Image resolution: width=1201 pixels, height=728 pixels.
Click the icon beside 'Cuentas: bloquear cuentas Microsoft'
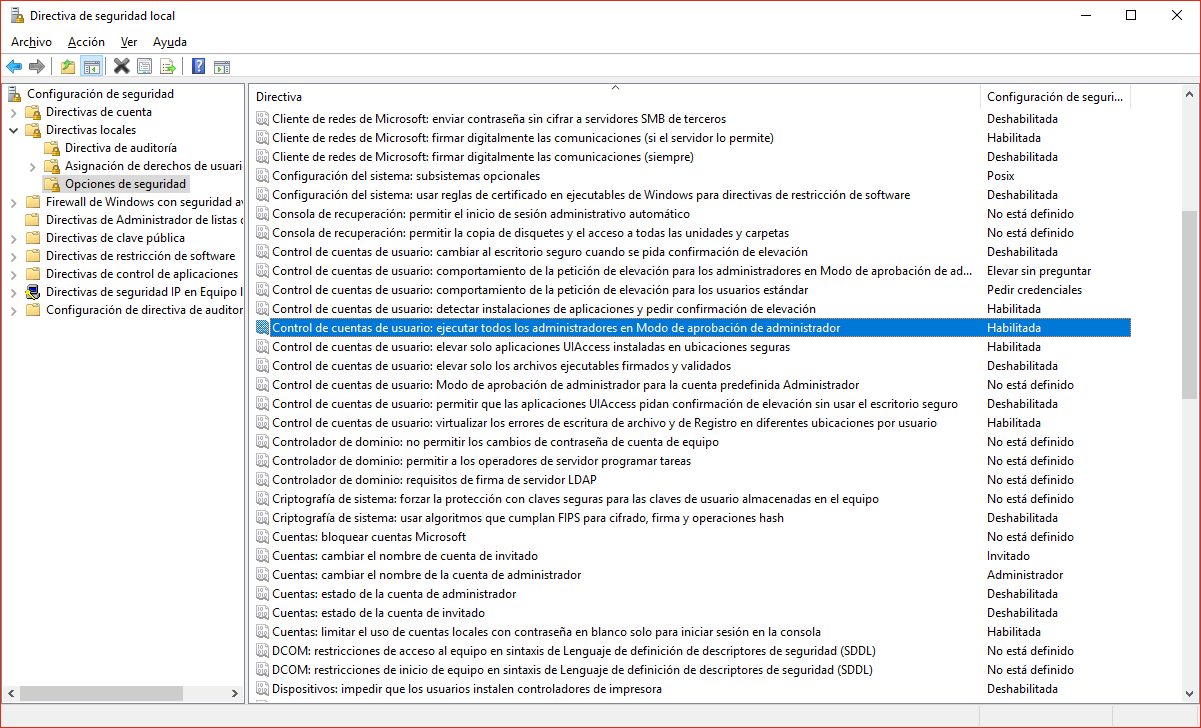(x=262, y=537)
